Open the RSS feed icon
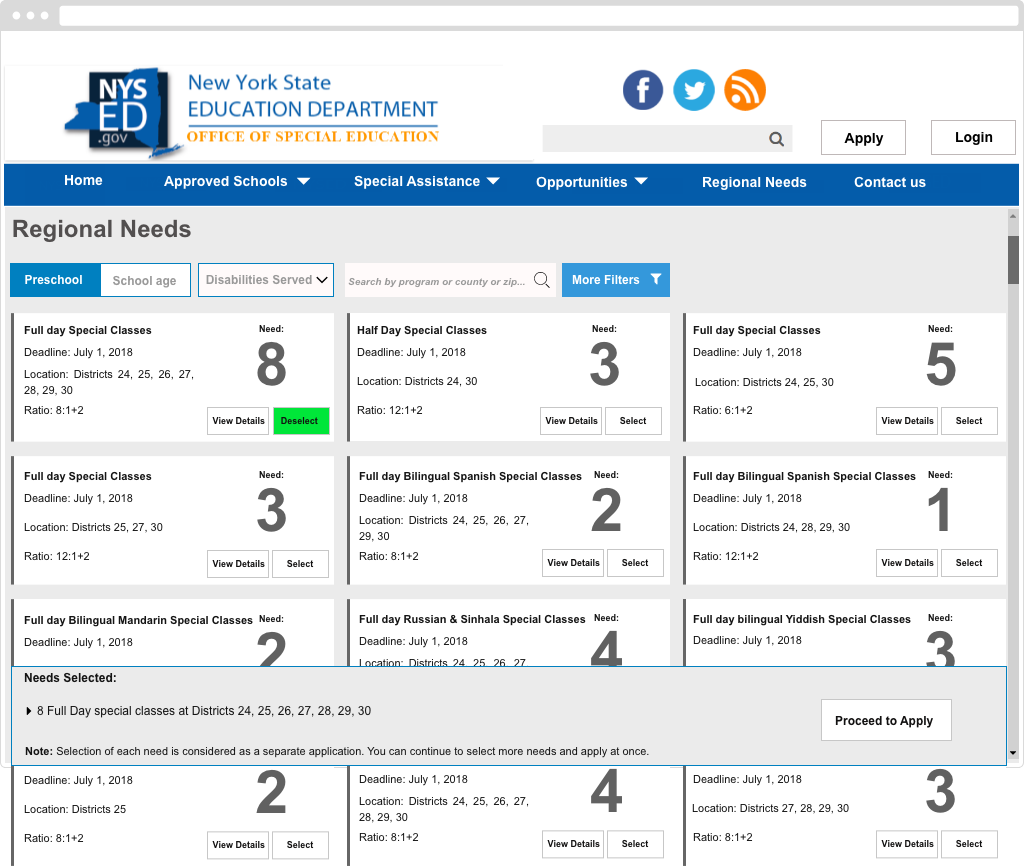This screenshot has height=866, width=1024. (745, 90)
